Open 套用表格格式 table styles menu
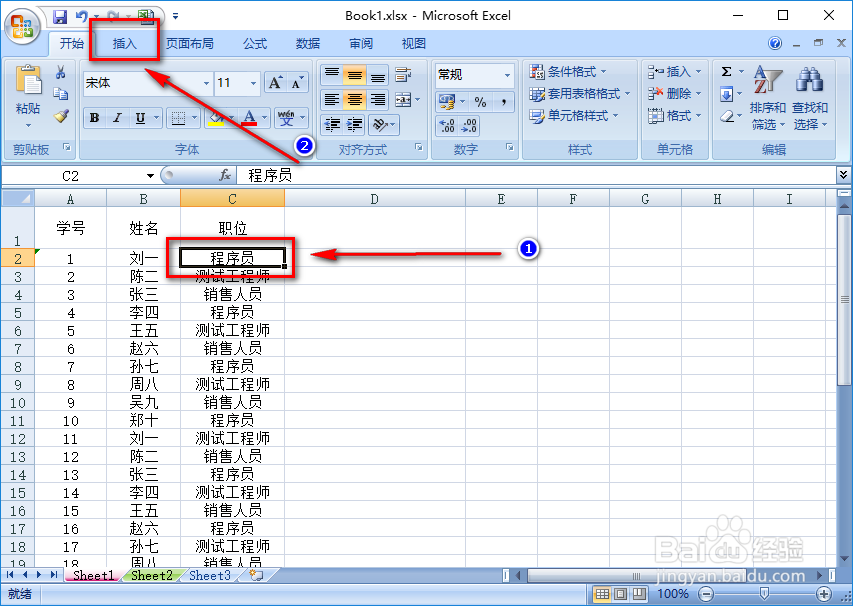Viewport: 853px width, 606px height. click(580, 94)
